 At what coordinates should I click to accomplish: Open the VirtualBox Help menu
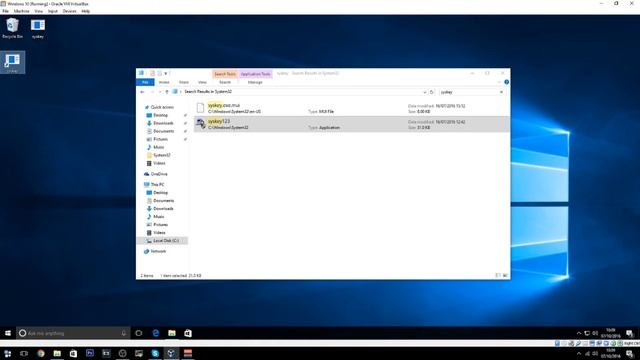[x=85, y=11]
